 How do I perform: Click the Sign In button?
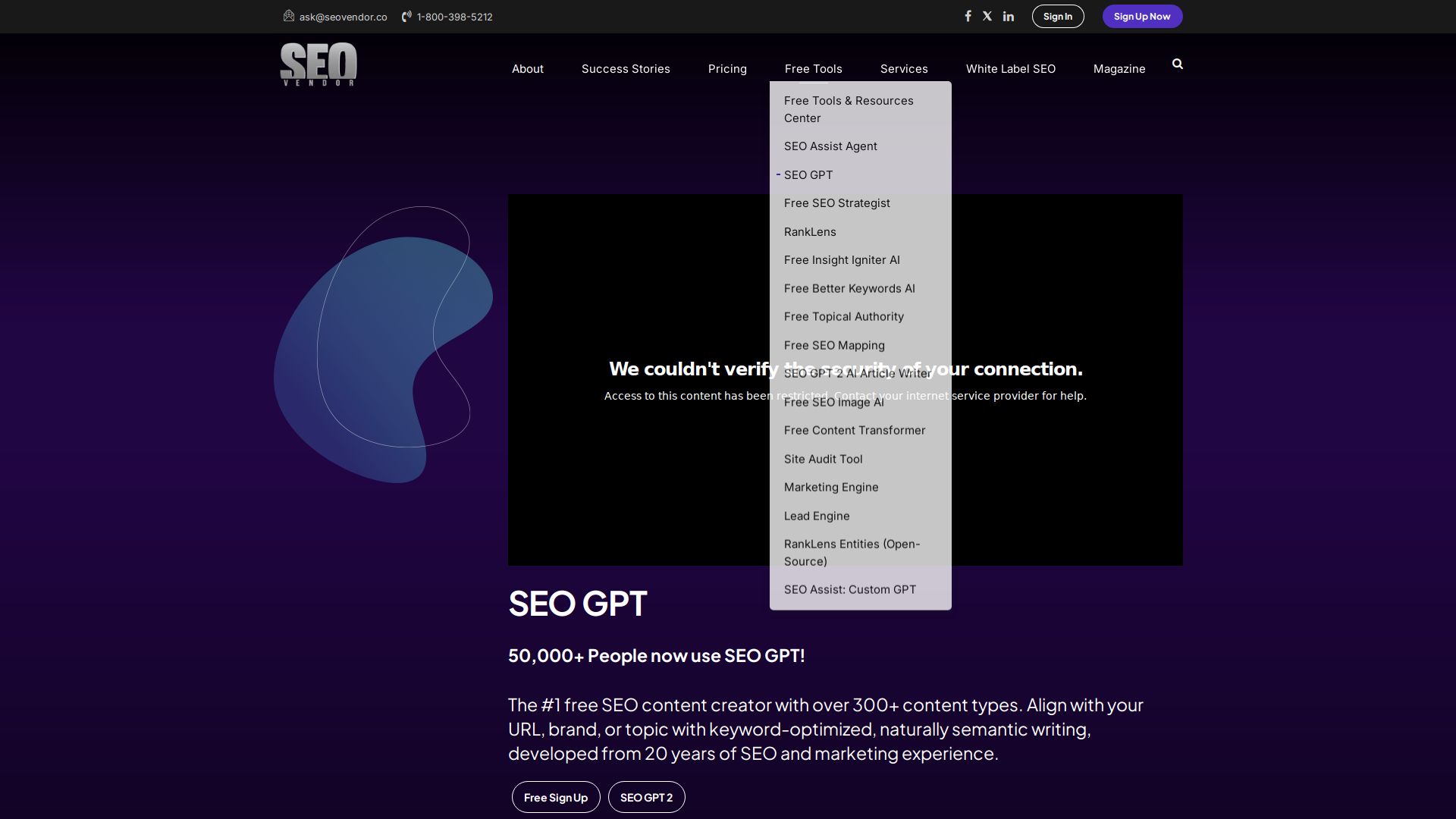coord(1058,16)
